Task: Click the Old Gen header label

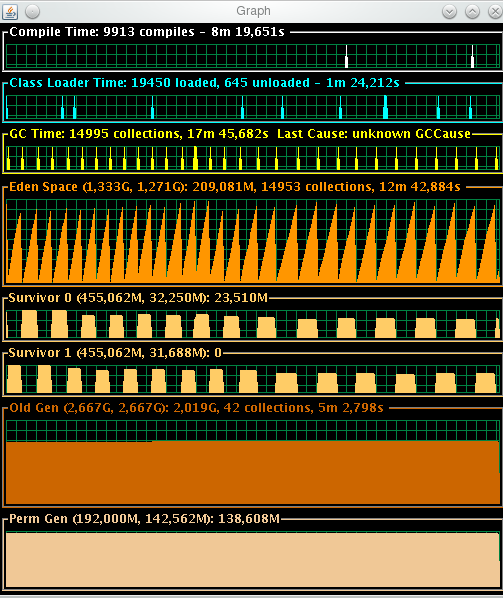Action: (196, 408)
